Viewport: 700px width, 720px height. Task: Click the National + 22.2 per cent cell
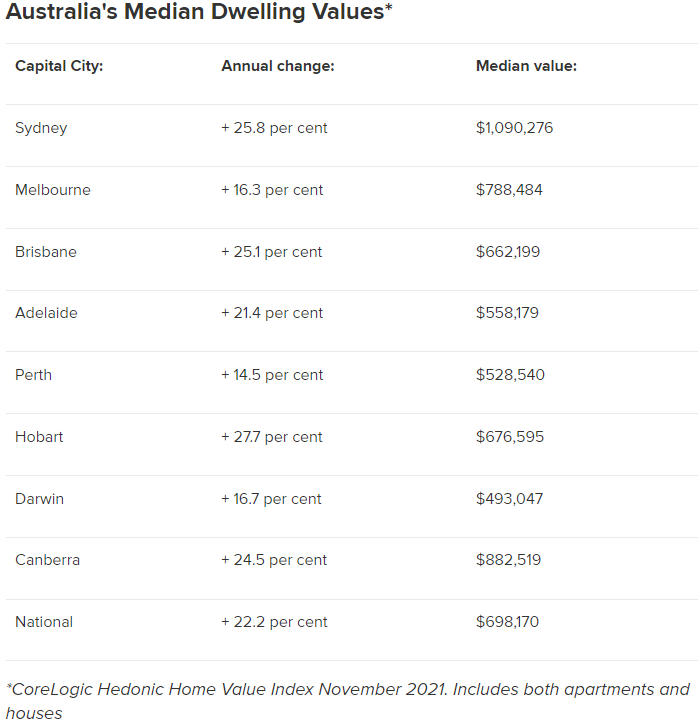(x=274, y=622)
